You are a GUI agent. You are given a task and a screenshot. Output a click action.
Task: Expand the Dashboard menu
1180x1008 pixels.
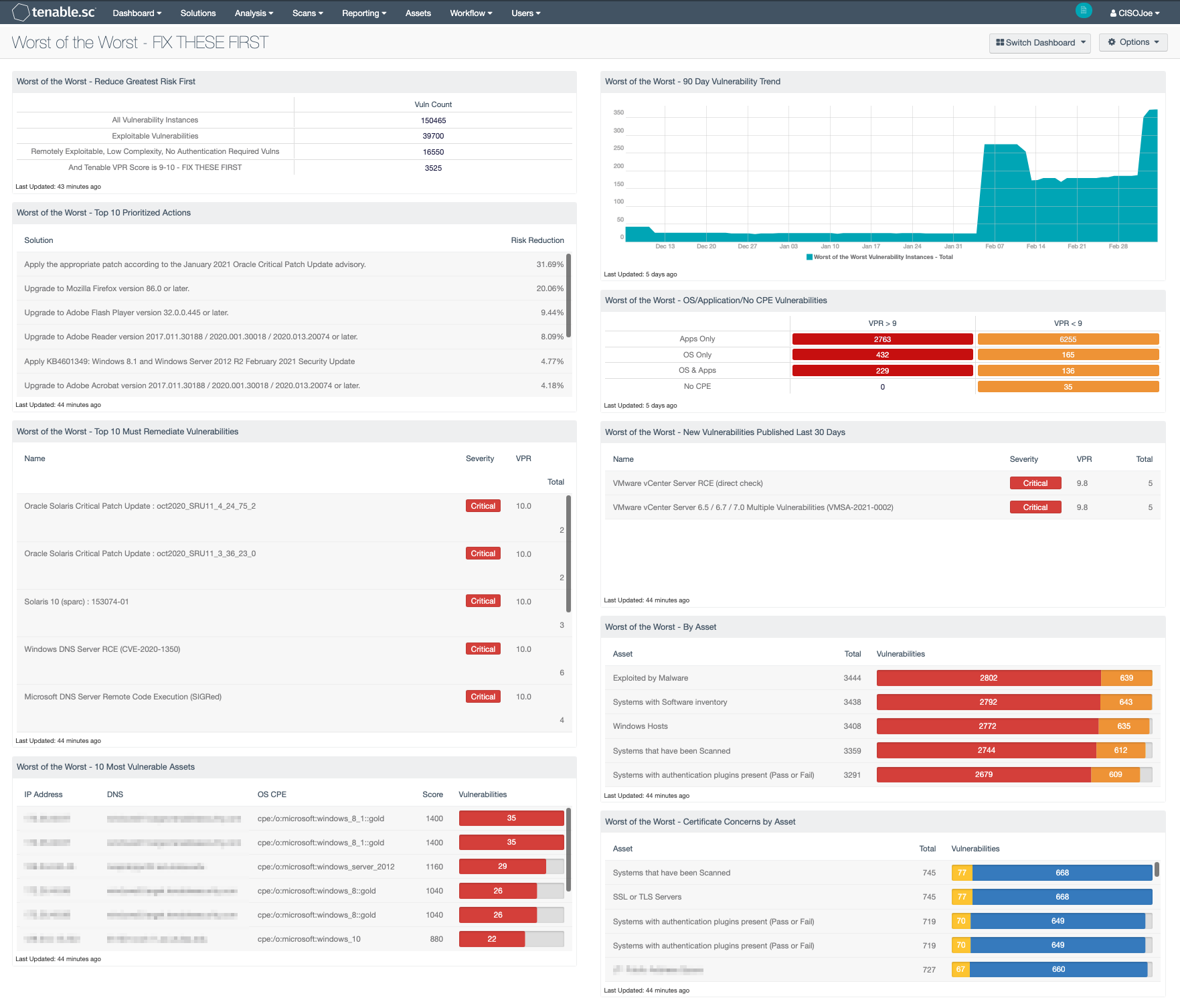point(137,13)
